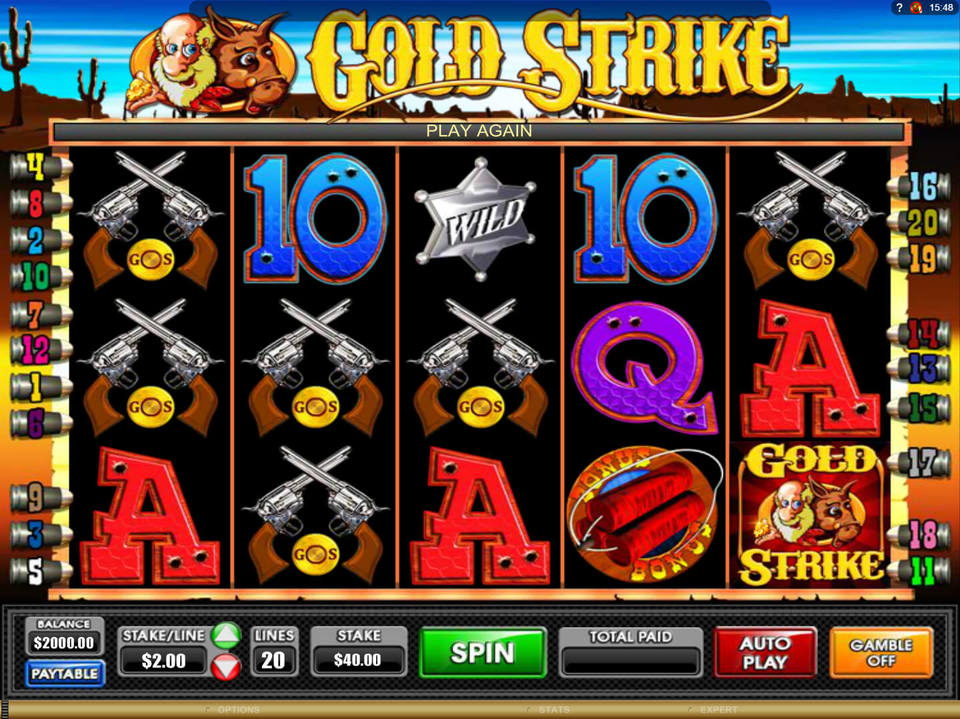Viewport: 960px width, 719px height.
Task: Open the STATS tab at bottom
Action: [552, 710]
